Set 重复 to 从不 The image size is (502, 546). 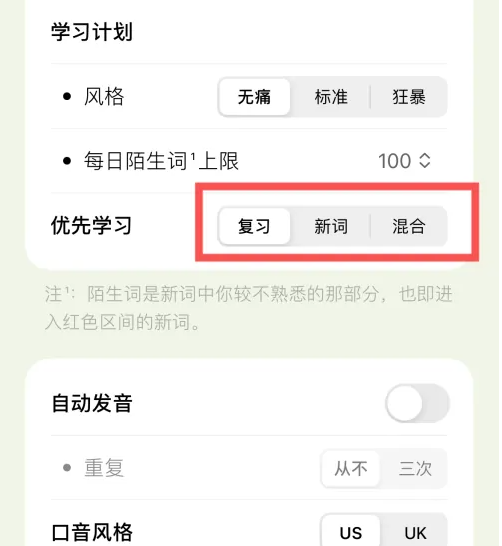click(x=351, y=468)
